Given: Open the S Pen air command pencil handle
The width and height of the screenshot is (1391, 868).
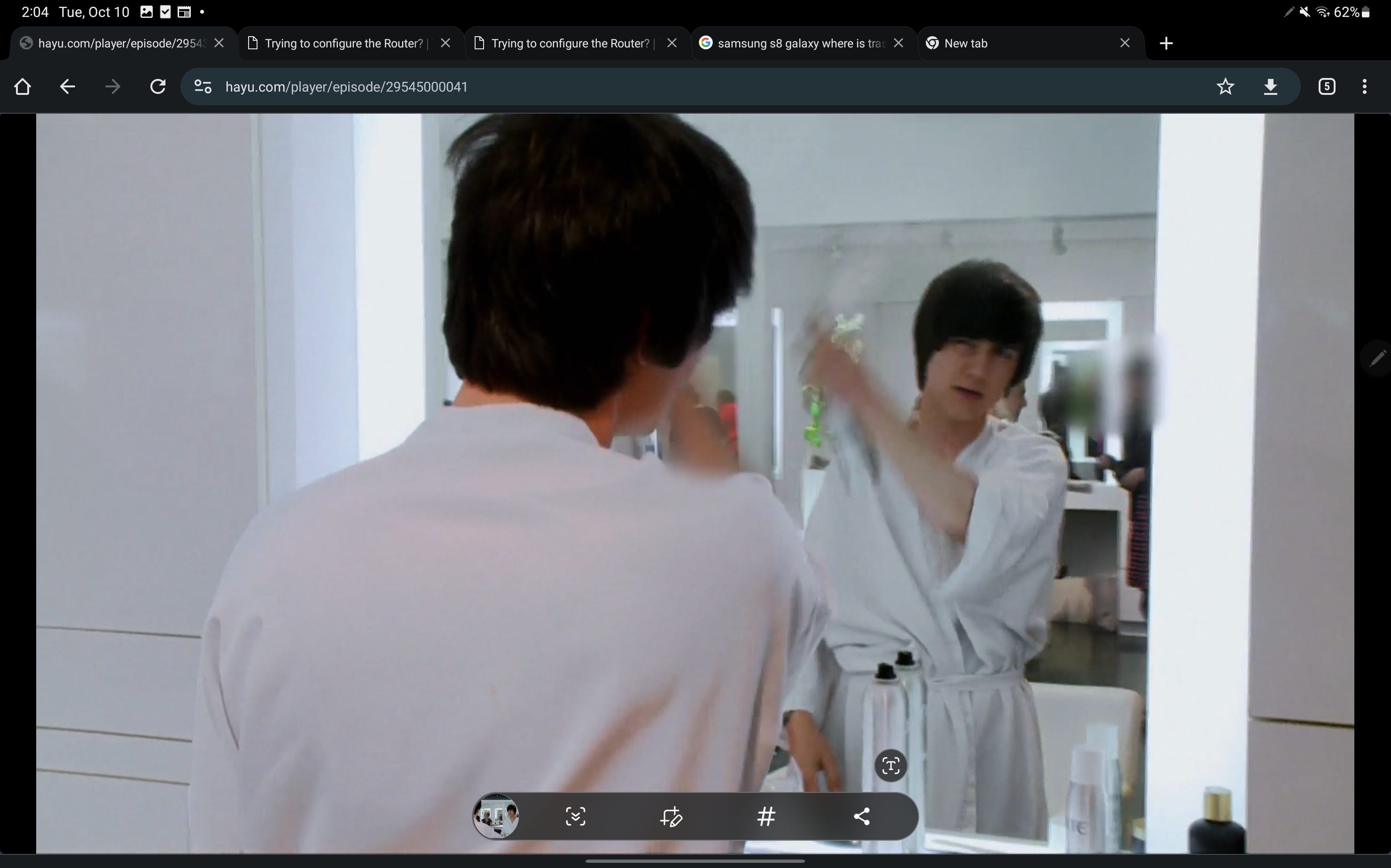Looking at the screenshot, I should point(1378,358).
